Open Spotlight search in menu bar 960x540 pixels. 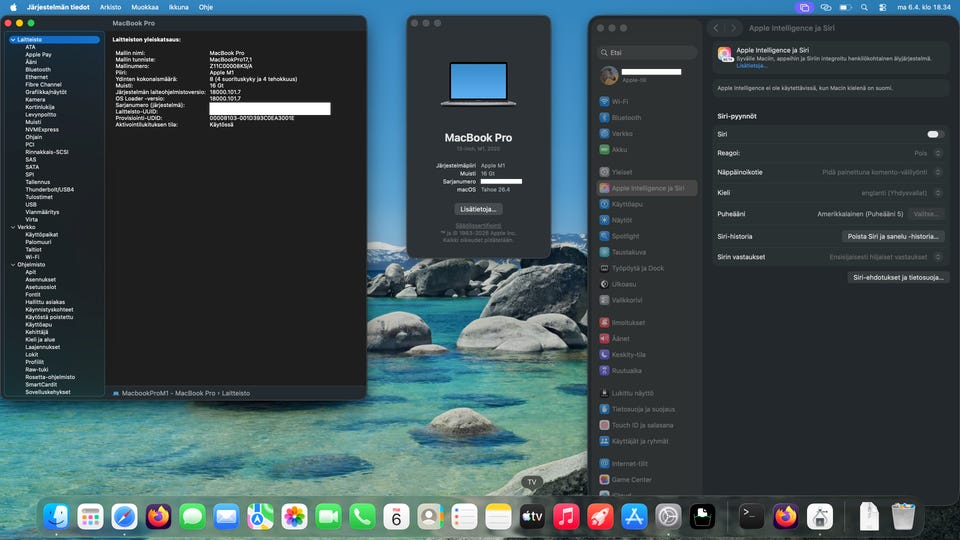864,7
